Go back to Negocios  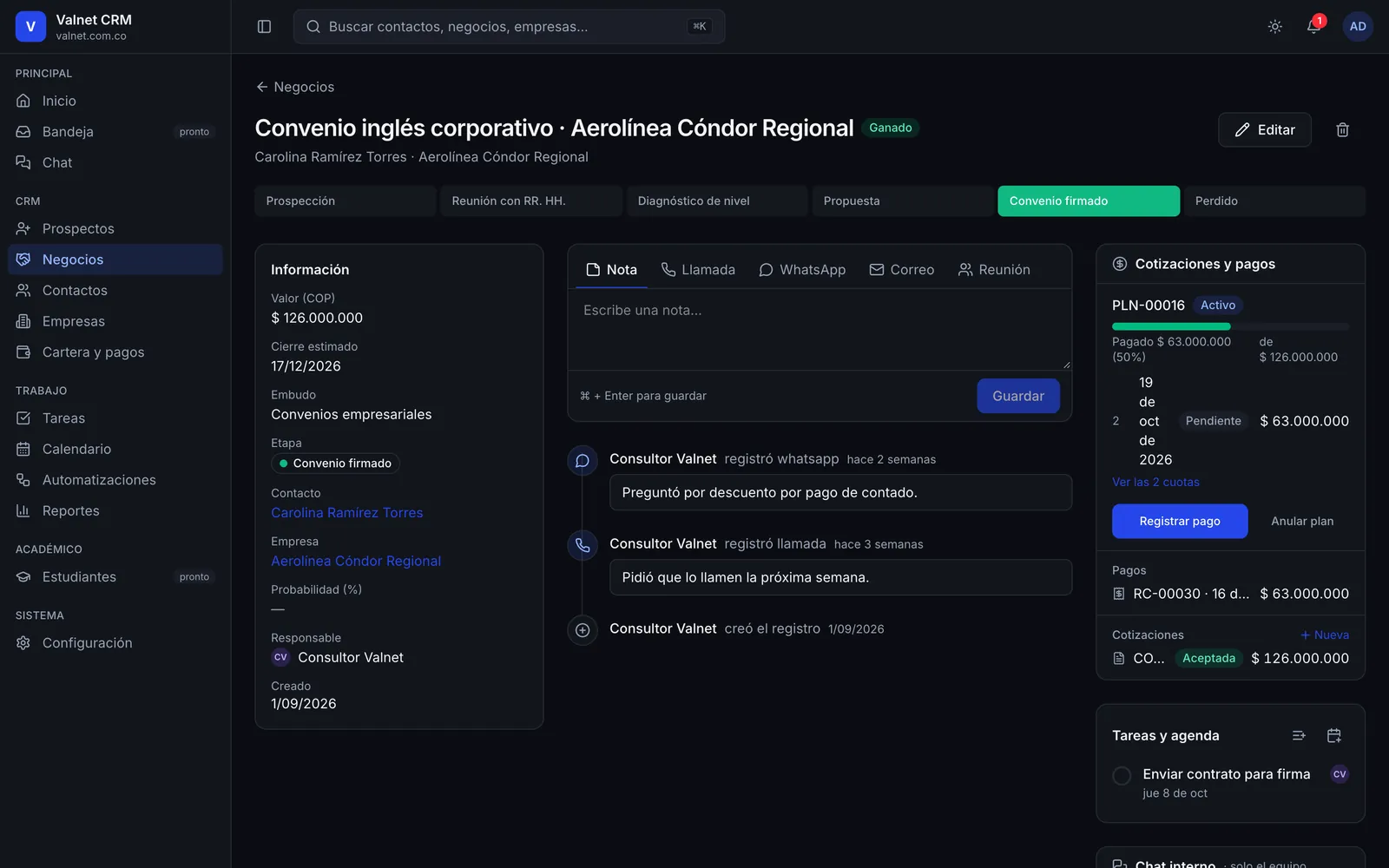[295, 87]
